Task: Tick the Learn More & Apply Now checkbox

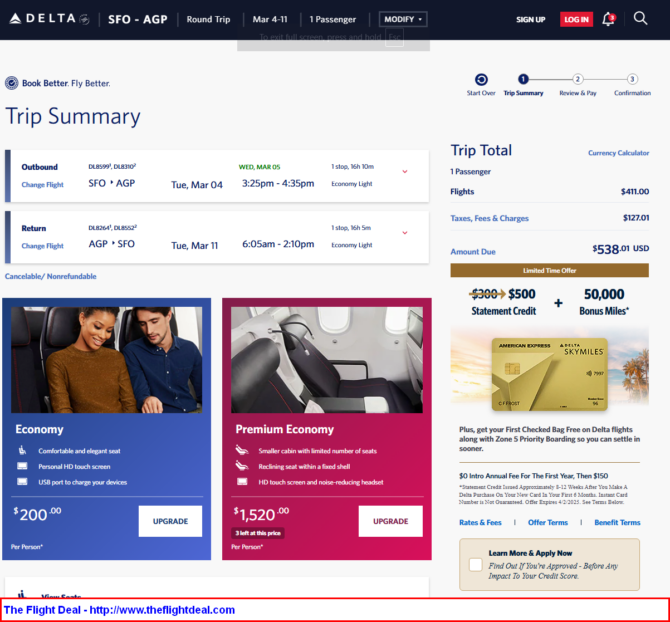Action: [475, 565]
